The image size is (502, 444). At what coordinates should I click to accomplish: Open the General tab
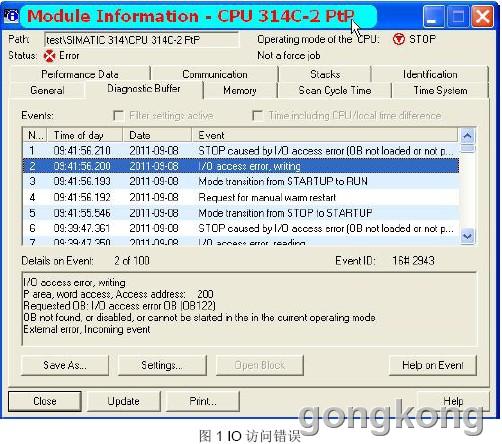click(x=47, y=90)
